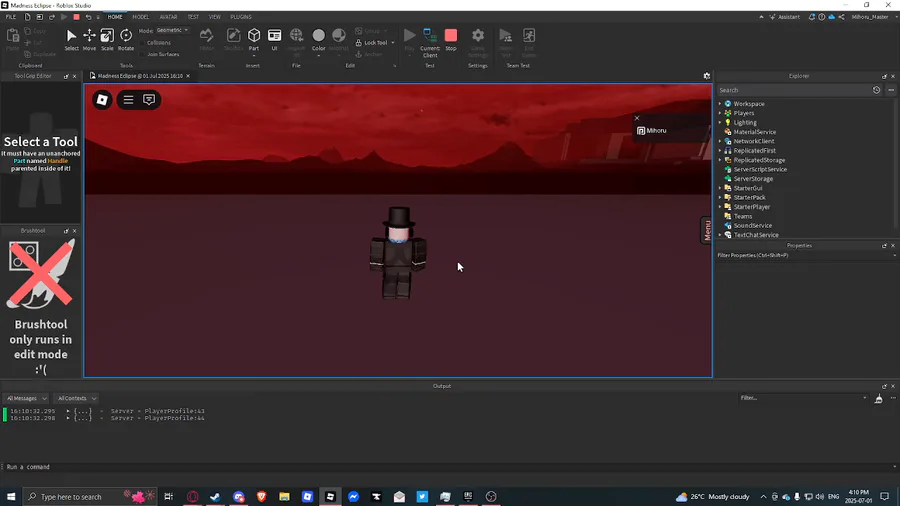Expand the Lighting tree node

pyautogui.click(x=720, y=122)
